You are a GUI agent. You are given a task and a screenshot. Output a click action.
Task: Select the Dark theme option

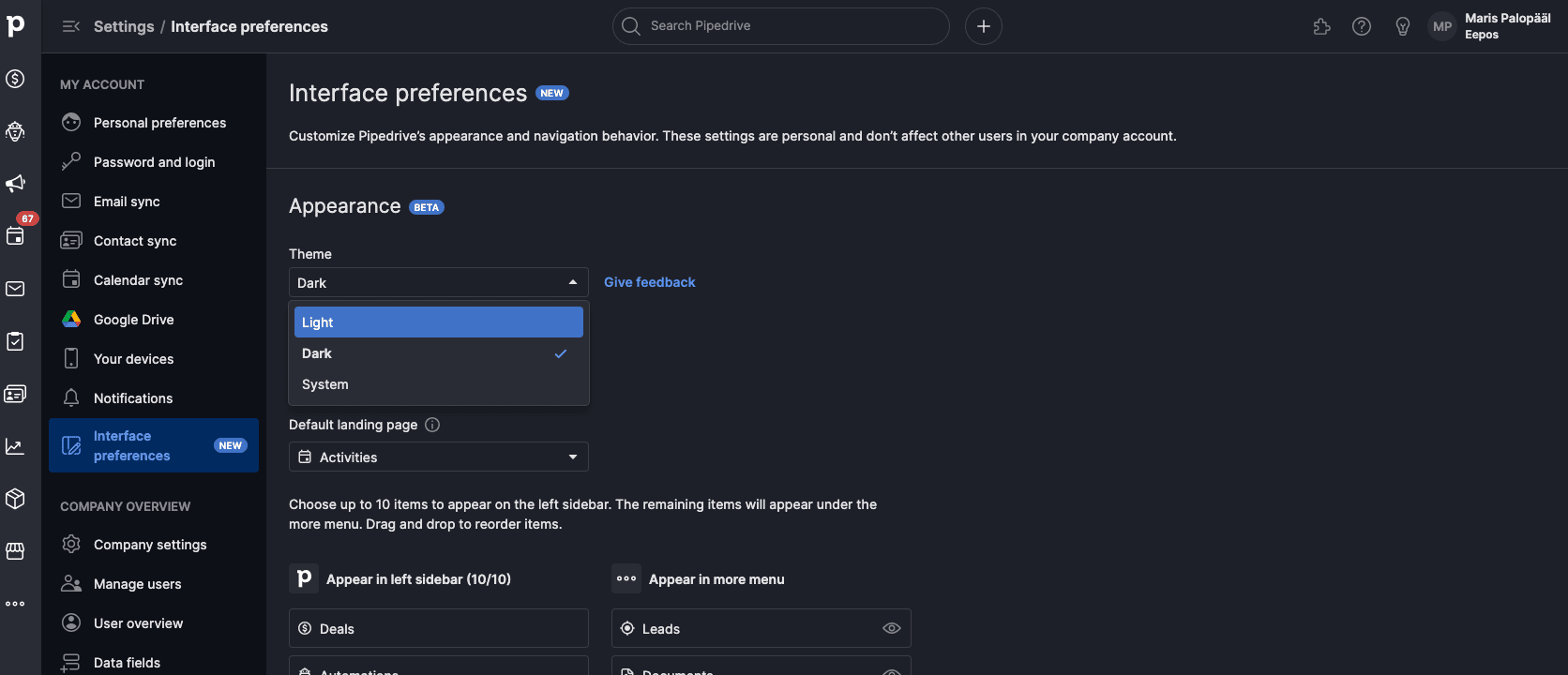tap(439, 353)
